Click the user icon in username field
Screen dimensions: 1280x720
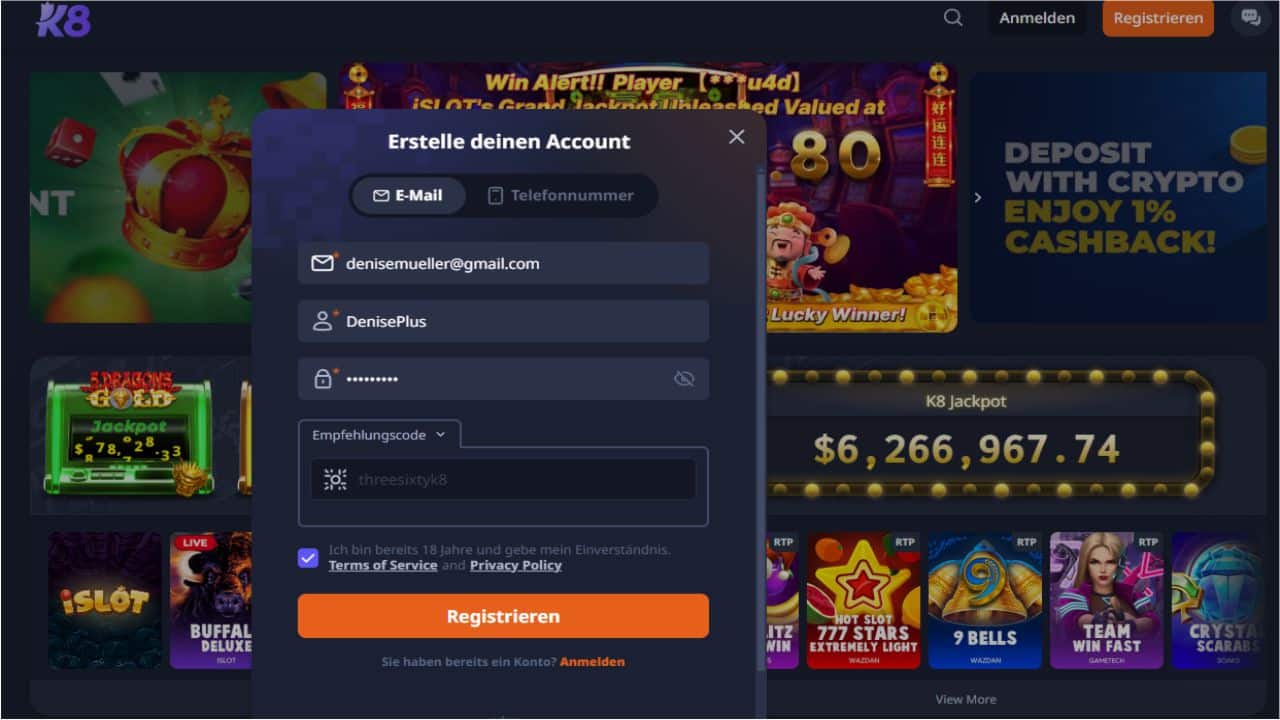(322, 321)
